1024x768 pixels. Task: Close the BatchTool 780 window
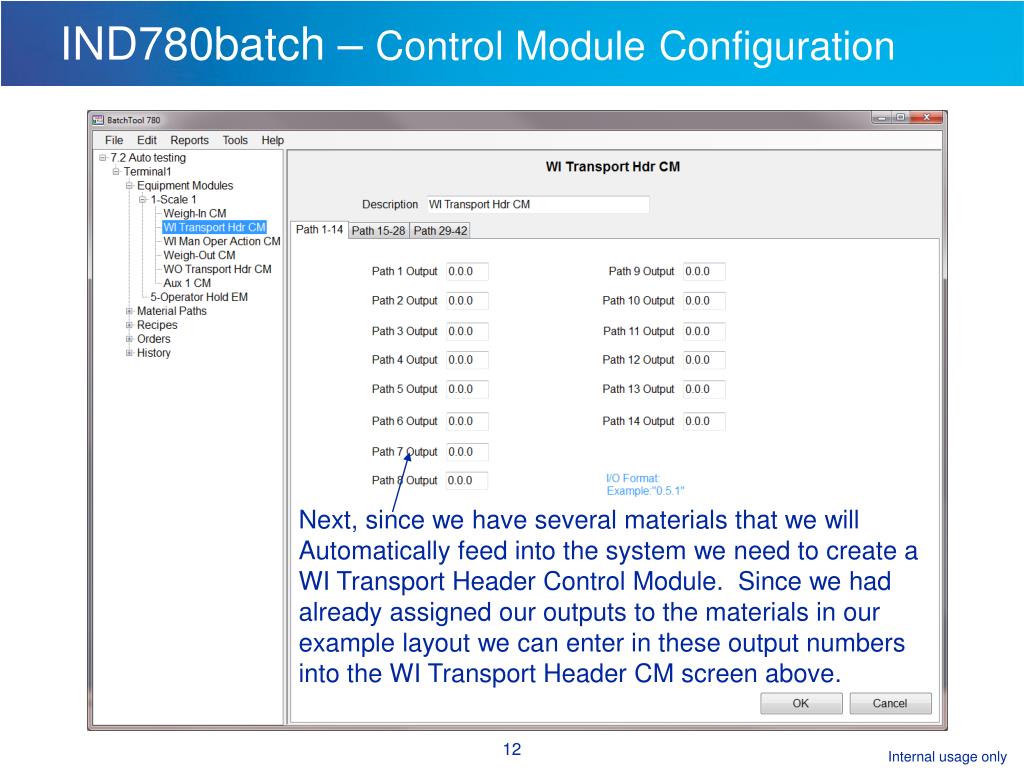tap(926, 118)
